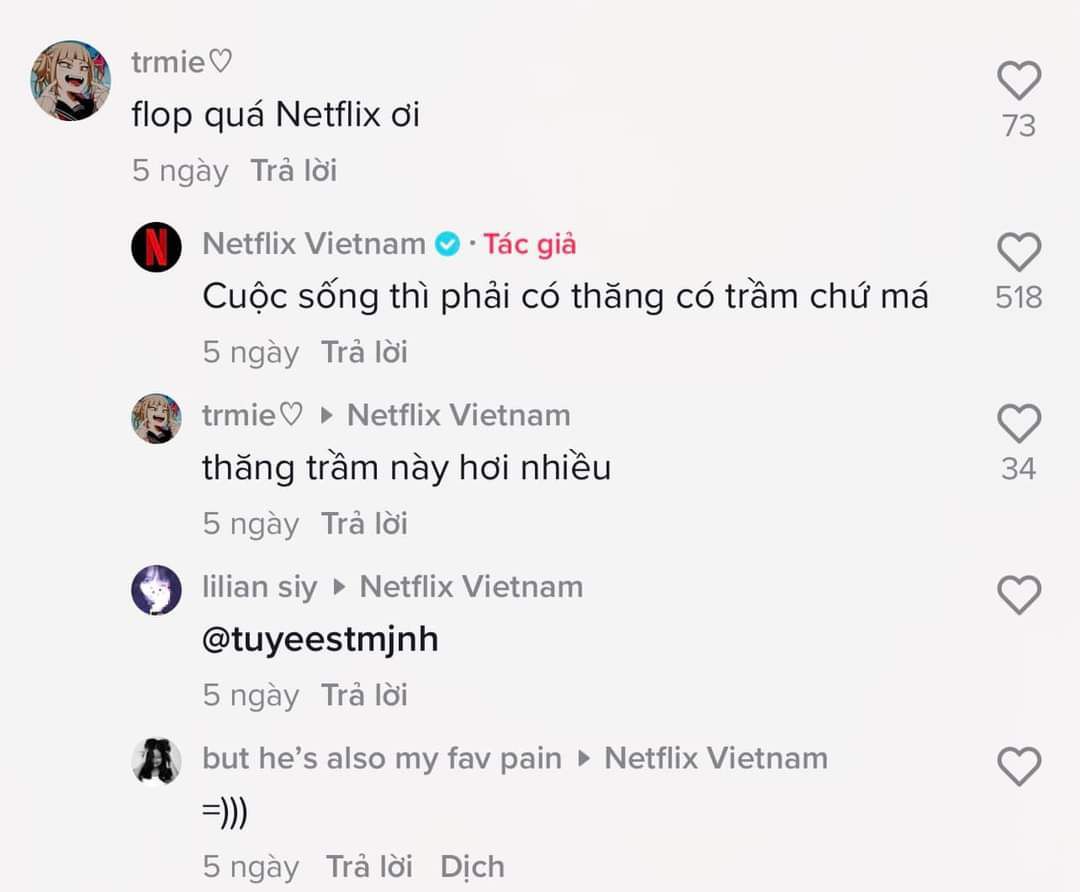Reply to 'thăng trầm này hơi nhiều'
The image size is (1080, 892).
point(364,523)
